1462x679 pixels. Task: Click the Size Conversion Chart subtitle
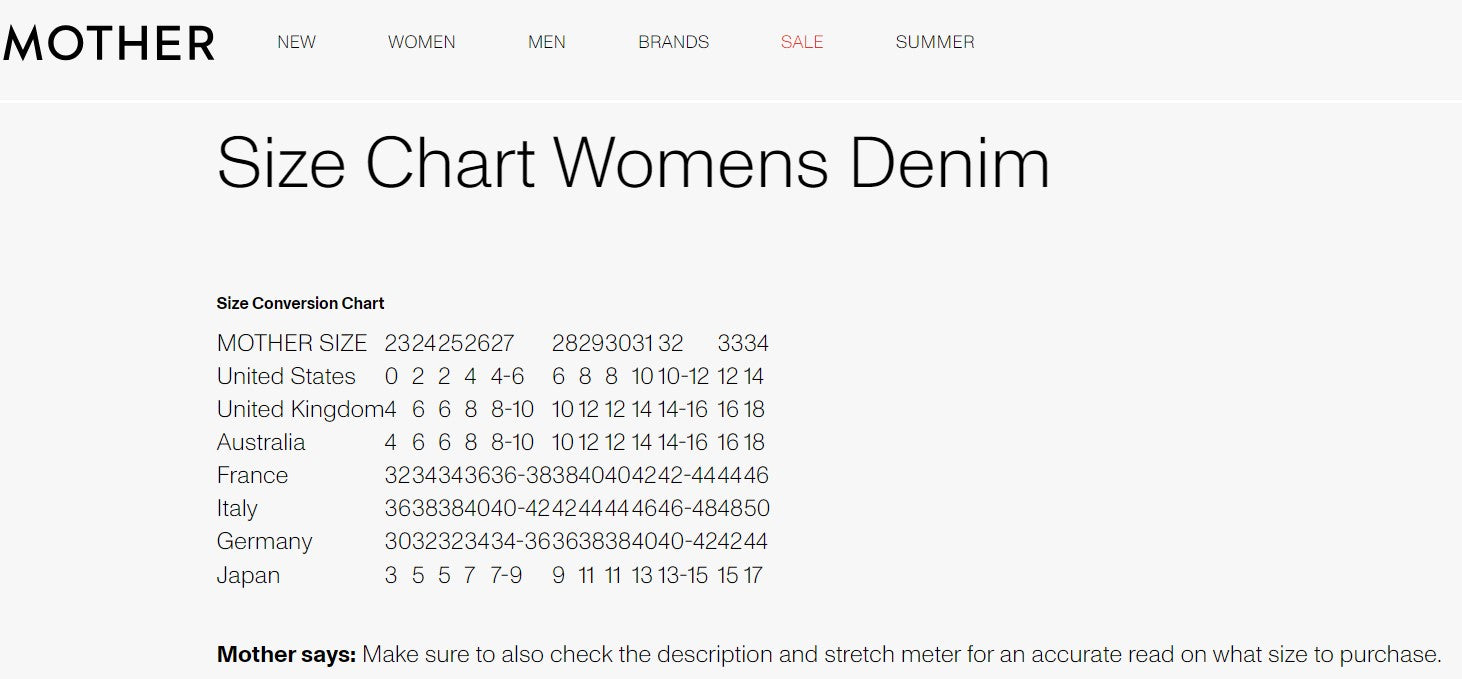300,303
